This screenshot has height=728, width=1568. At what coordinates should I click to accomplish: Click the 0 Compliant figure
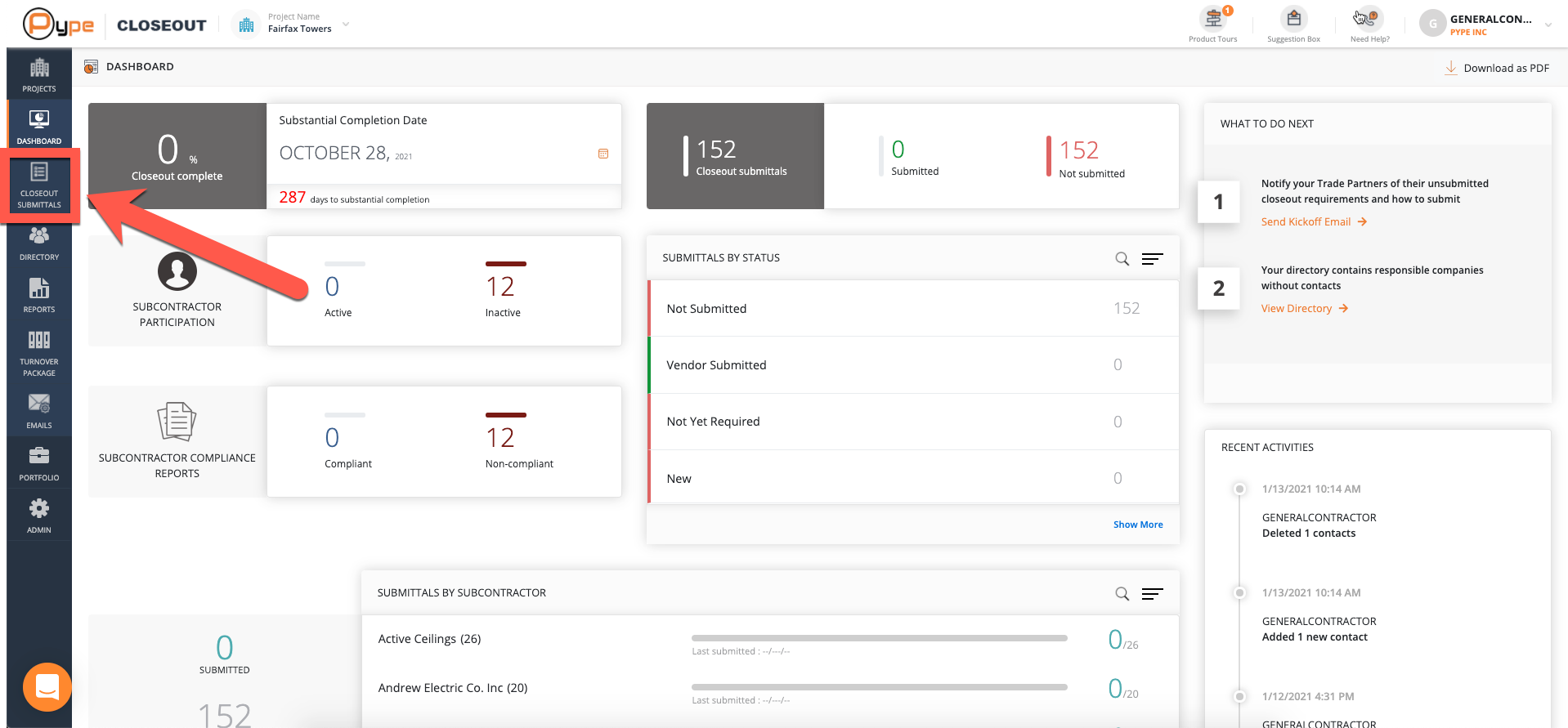coord(332,438)
